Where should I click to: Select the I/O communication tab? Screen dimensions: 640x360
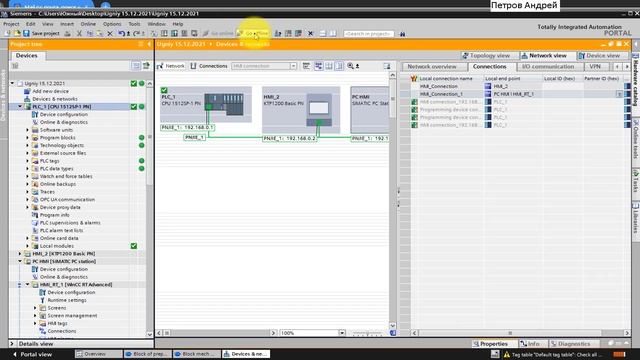pos(548,67)
